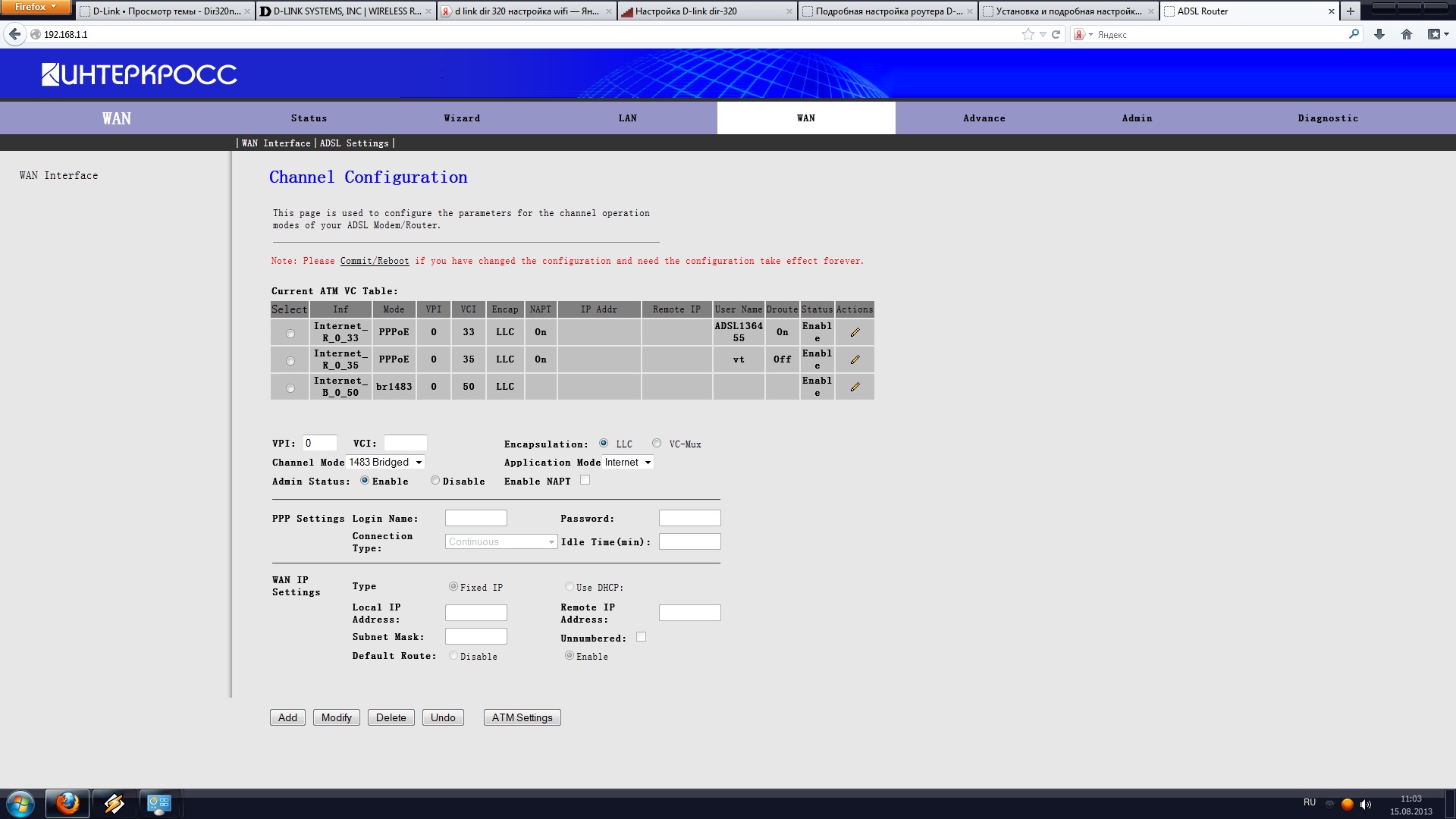Edit the Internet_R_0_33 row pencil icon
This screenshot has width=1456, height=819.
point(855,332)
